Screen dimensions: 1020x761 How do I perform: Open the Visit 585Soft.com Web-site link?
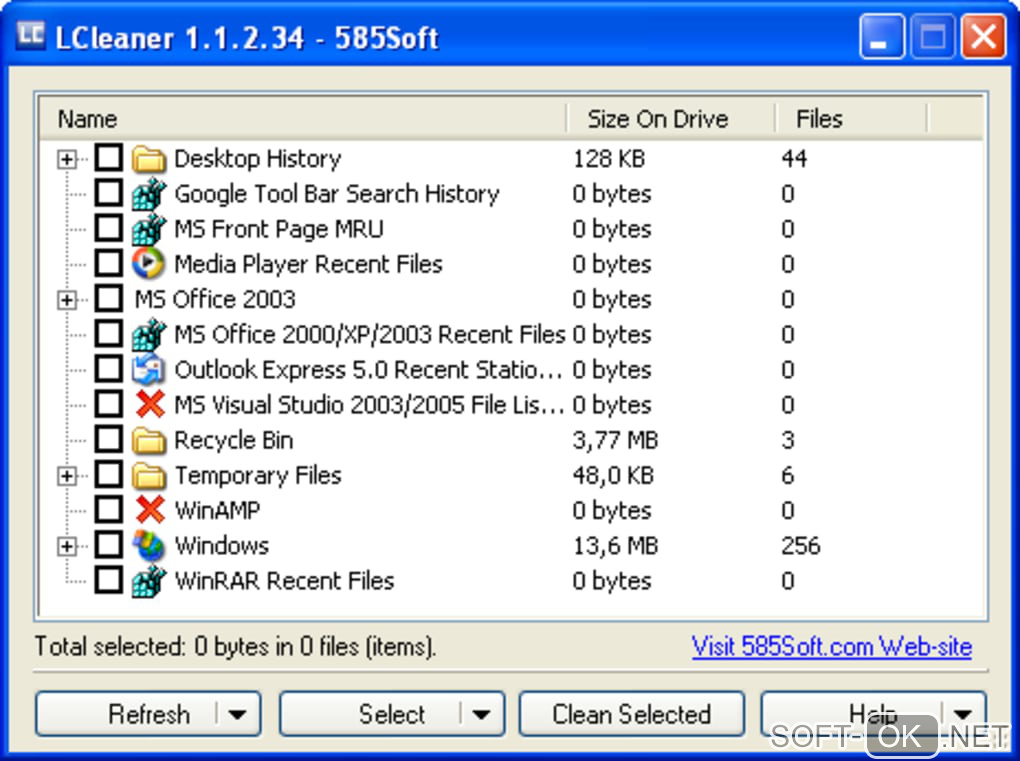point(832,647)
